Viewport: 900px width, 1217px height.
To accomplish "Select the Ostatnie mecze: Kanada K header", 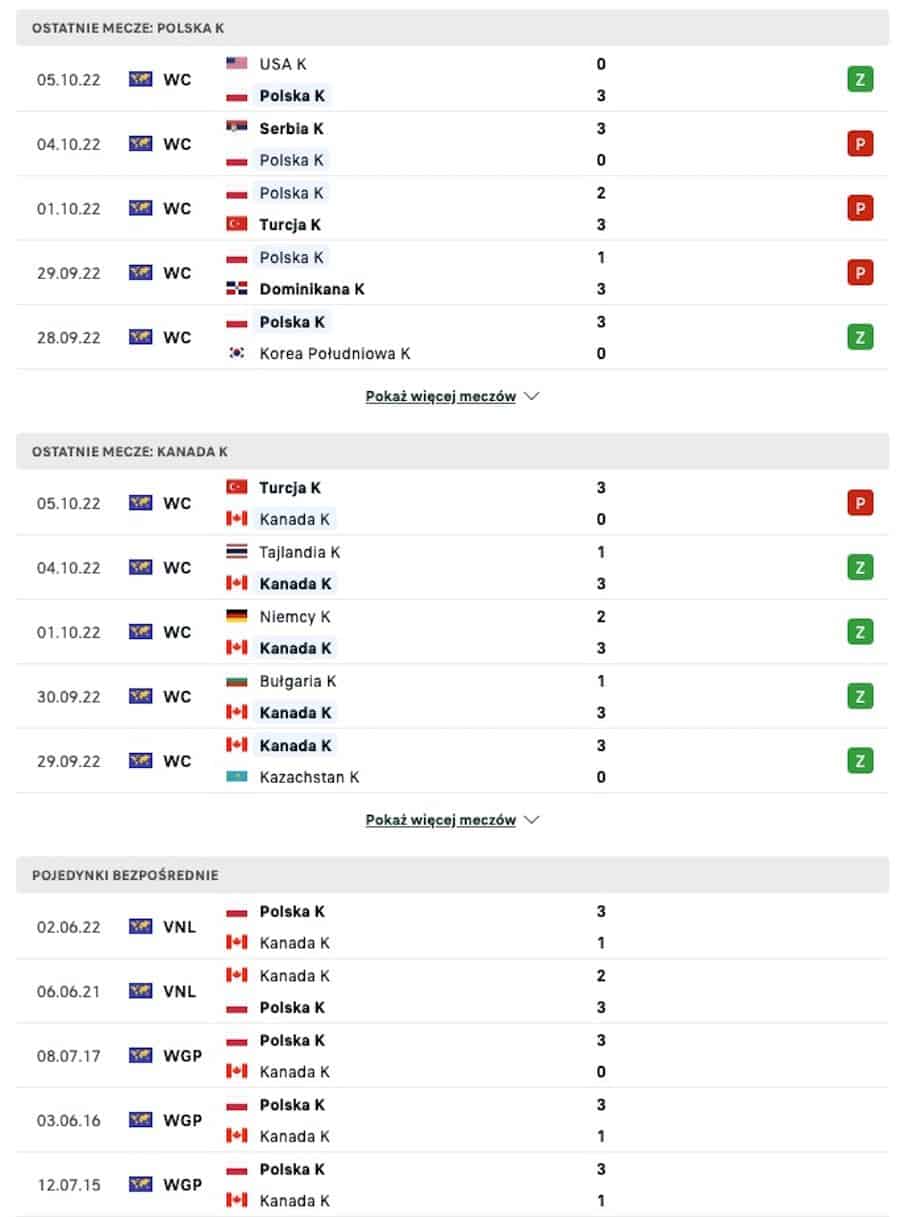I will pos(452,451).
